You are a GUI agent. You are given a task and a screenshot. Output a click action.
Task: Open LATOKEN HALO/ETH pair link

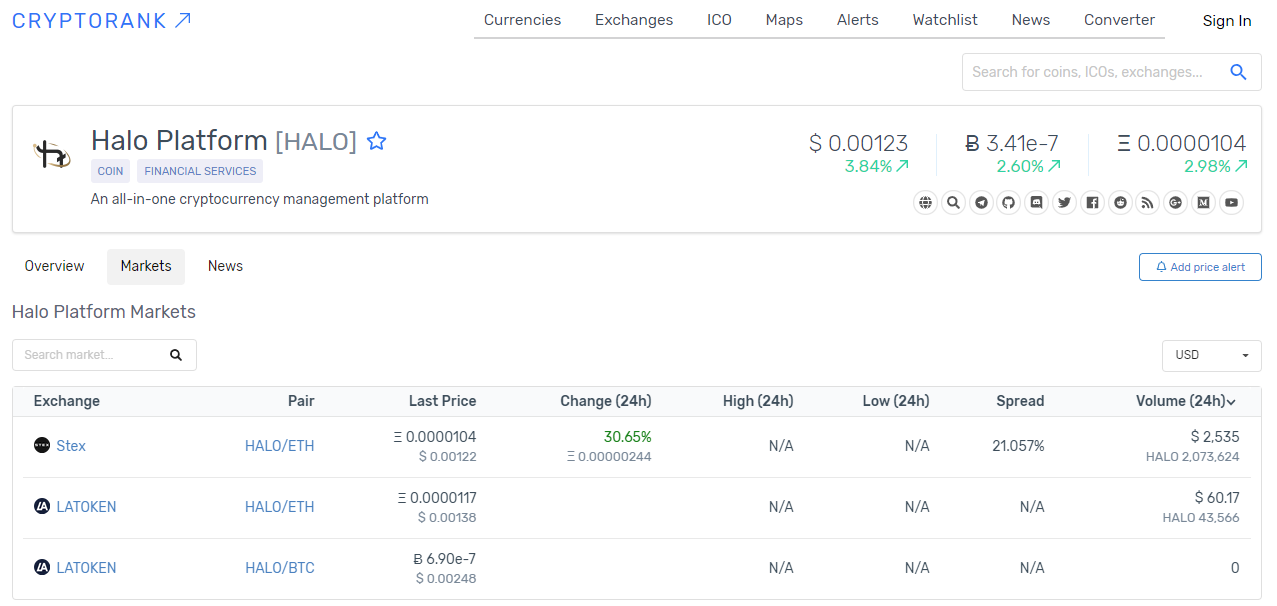click(x=279, y=507)
